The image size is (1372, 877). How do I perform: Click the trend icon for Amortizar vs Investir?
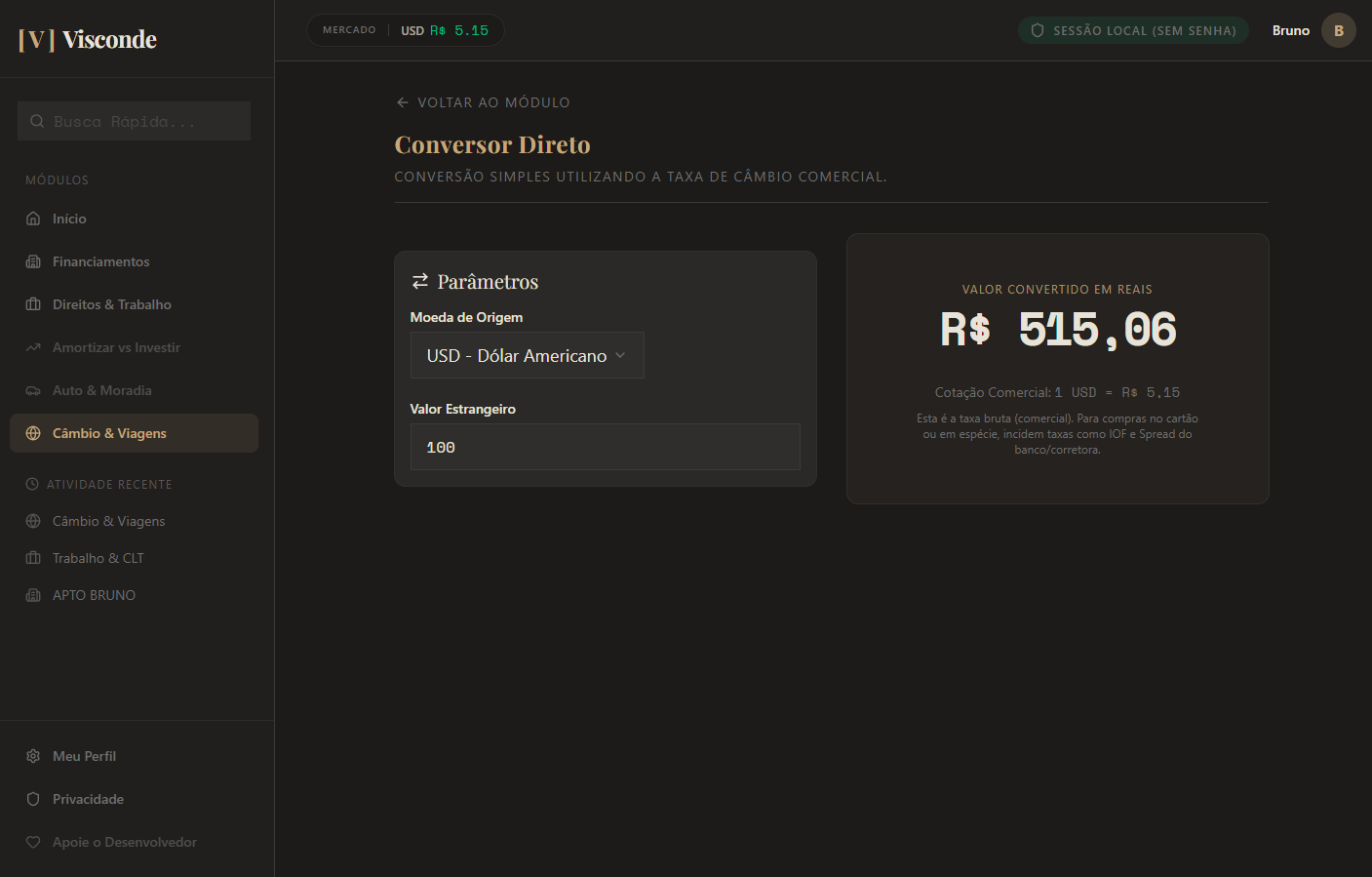coord(33,347)
